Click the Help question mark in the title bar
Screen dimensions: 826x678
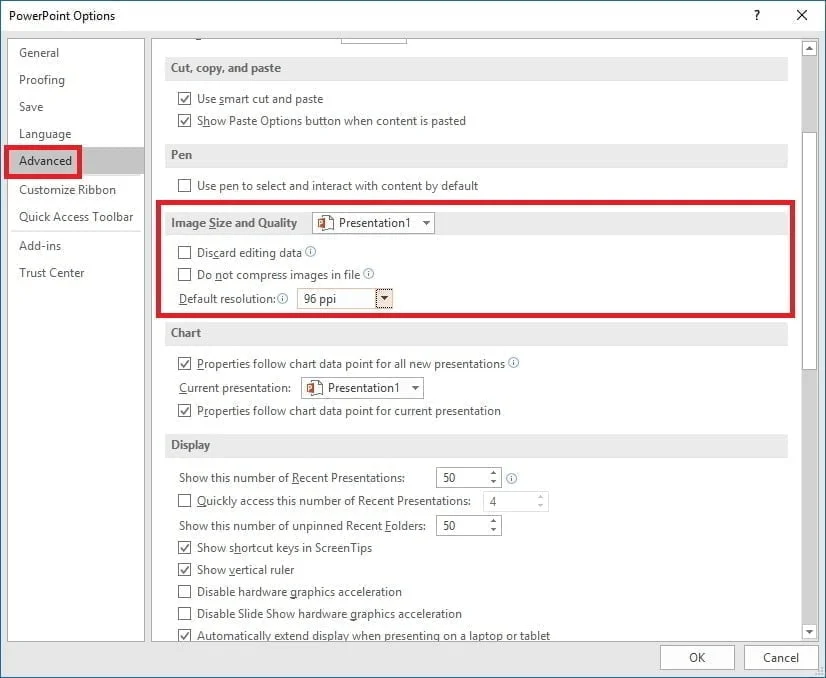point(757,15)
